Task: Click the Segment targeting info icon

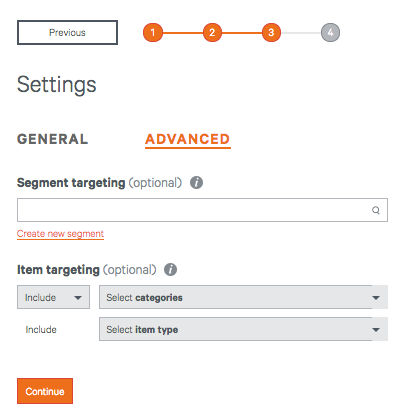Action: pyautogui.click(x=196, y=183)
